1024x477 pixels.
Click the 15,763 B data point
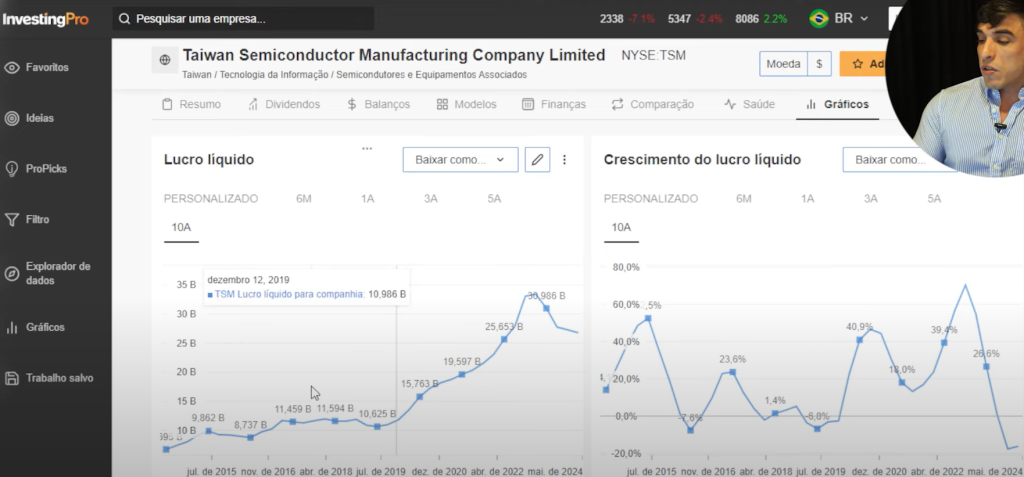pos(419,397)
